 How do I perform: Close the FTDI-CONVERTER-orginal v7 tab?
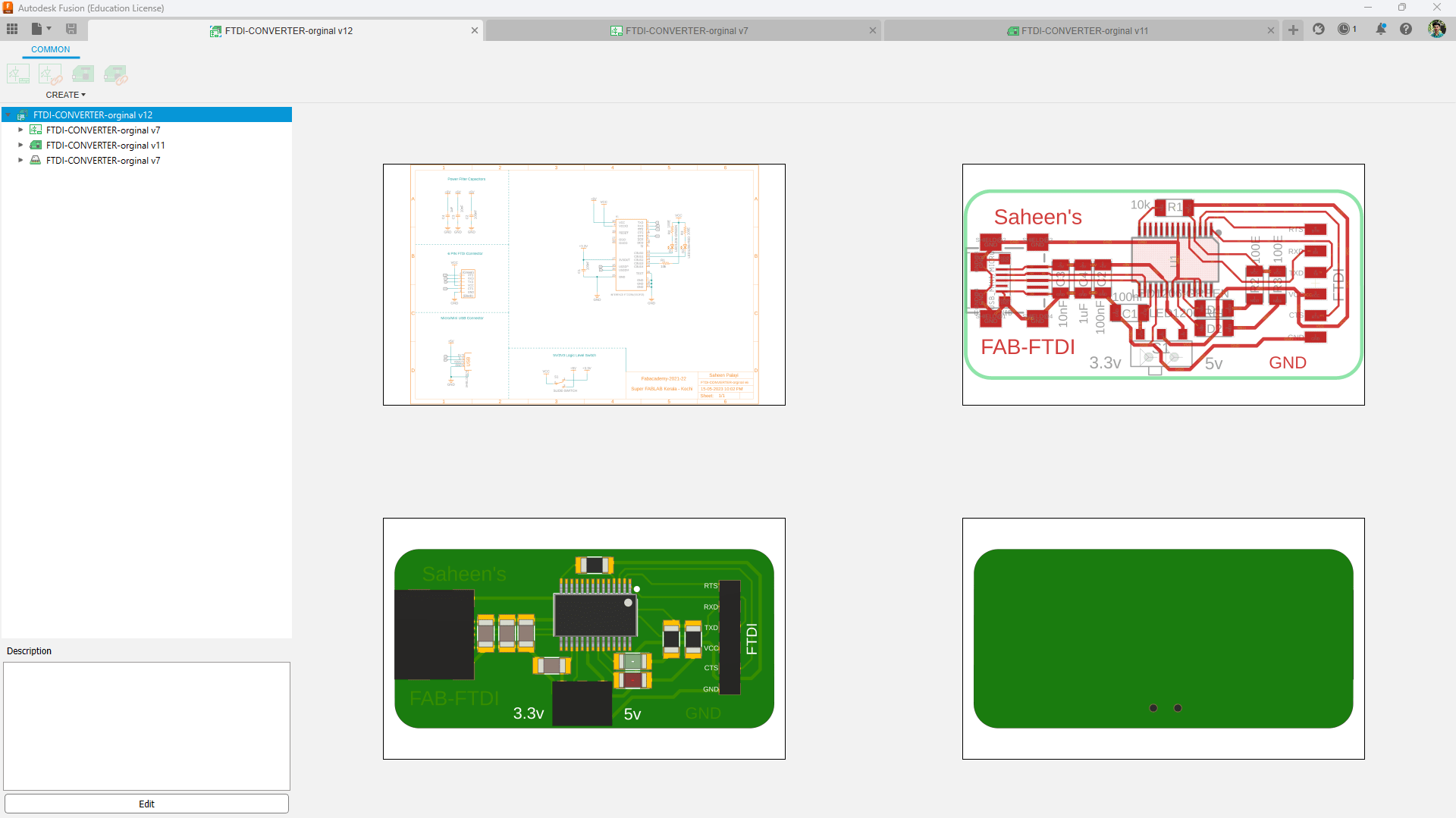tap(873, 31)
